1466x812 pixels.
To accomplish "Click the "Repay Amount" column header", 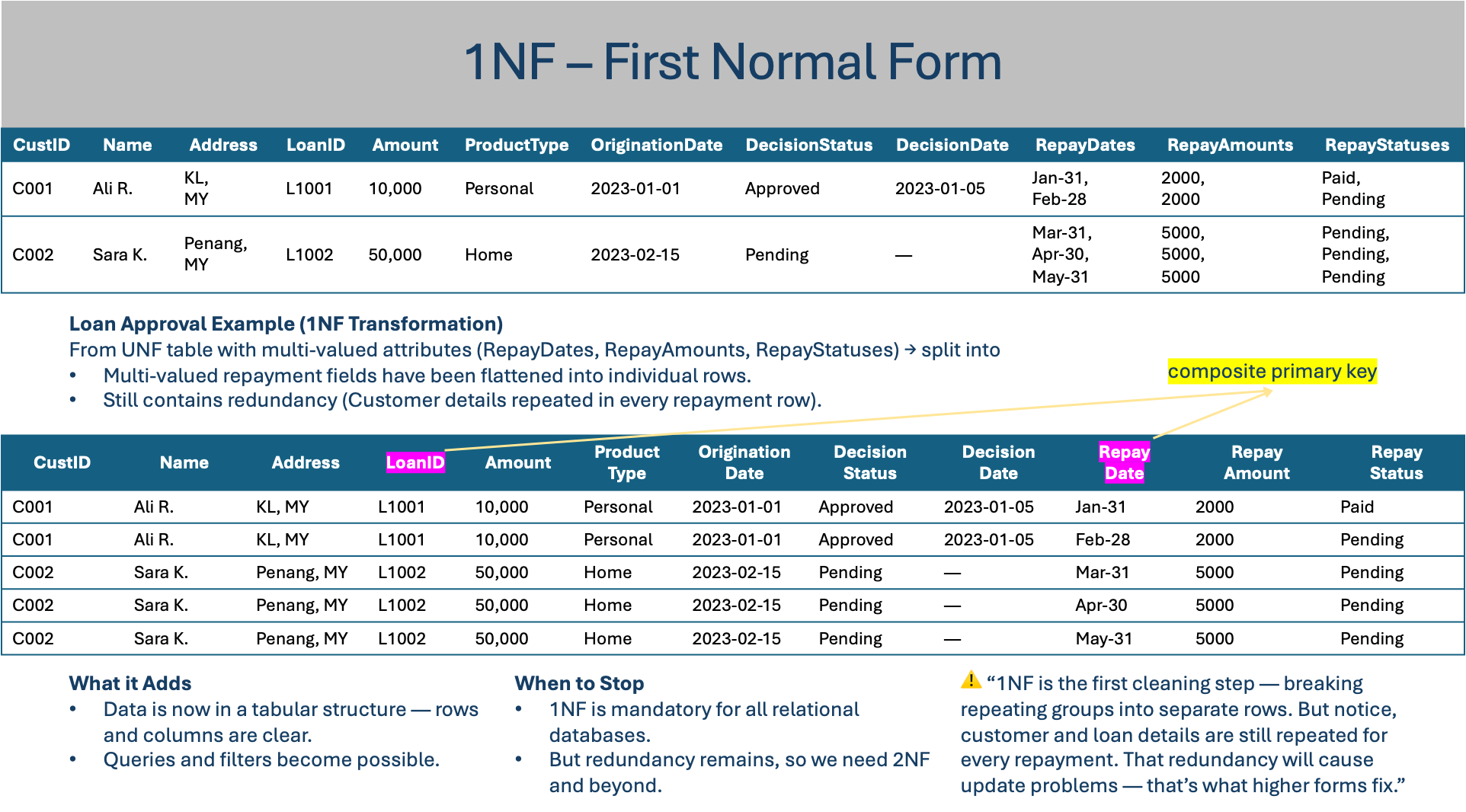I will click(1256, 462).
